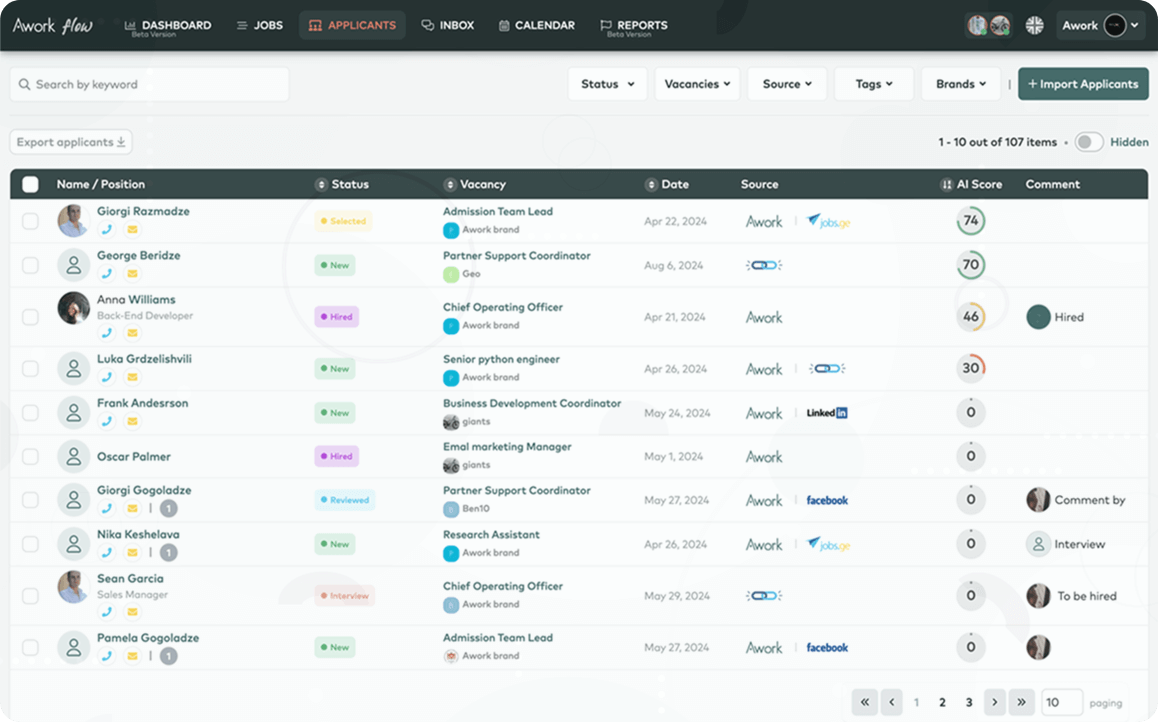Image resolution: width=1158 pixels, height=722 pixels.
Task: Expand the Vacancies filter dropdown
Action: (x=697, y=84)
